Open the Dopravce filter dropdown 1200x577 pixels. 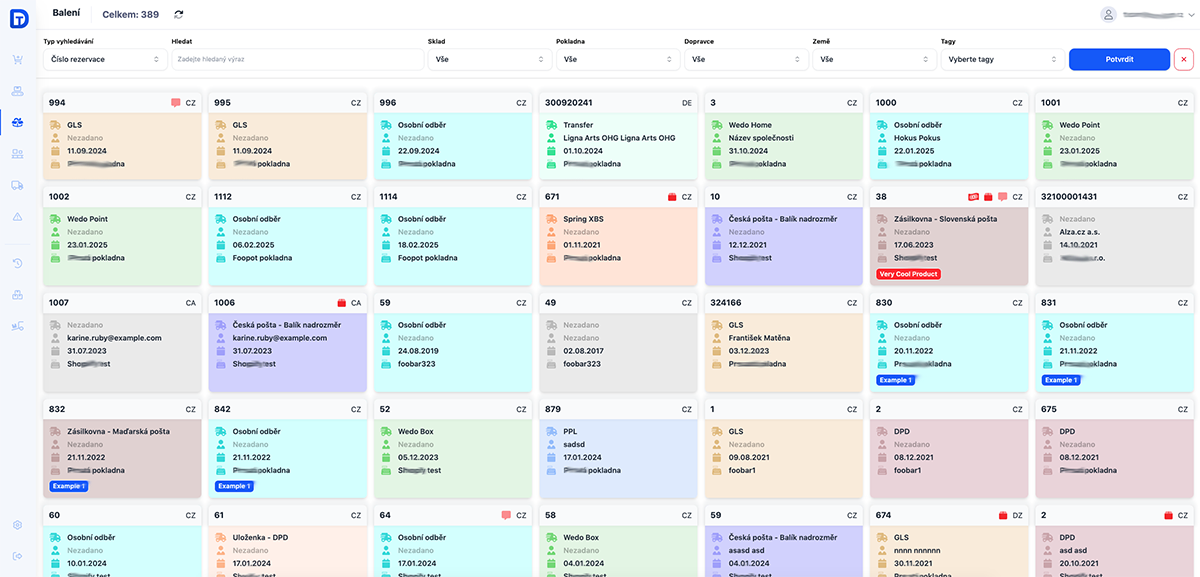pos(746,59)
